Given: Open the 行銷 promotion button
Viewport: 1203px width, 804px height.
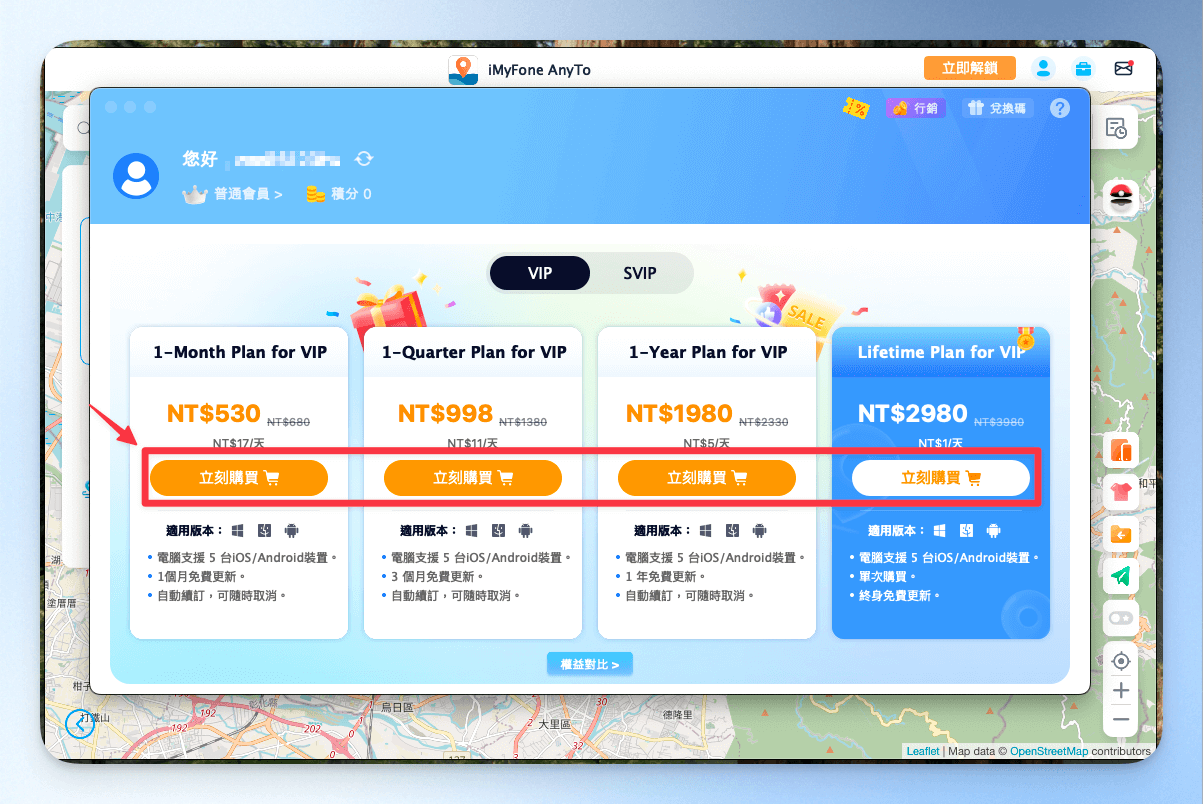Looking at the screenshot, I should [916, 108].
